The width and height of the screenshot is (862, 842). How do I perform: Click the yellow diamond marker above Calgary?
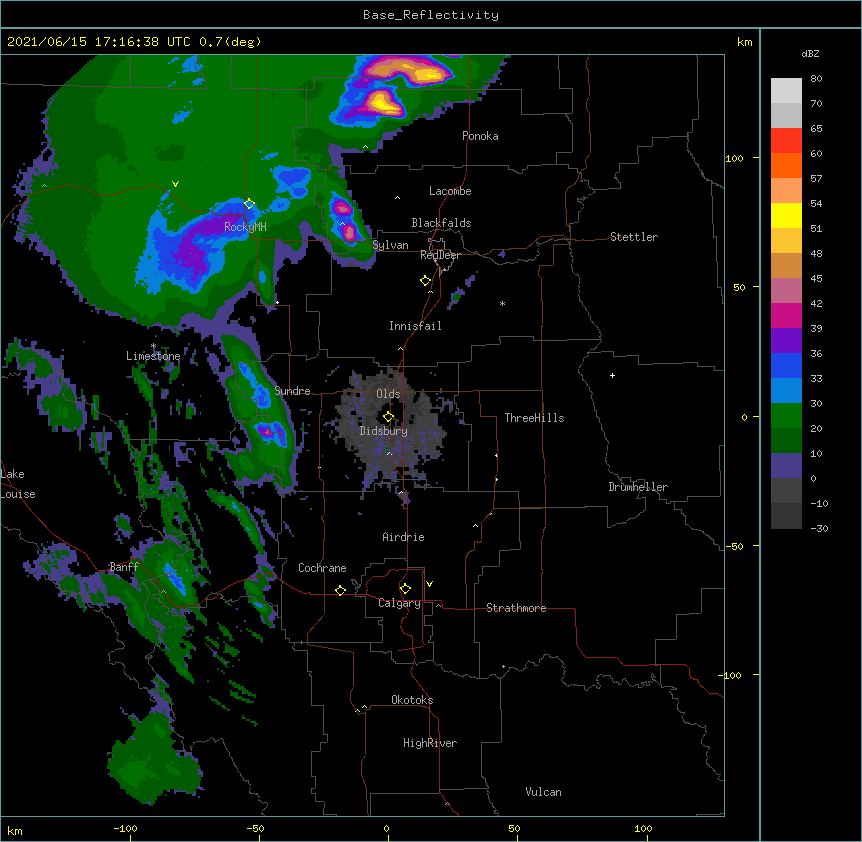tap(405, 589)
